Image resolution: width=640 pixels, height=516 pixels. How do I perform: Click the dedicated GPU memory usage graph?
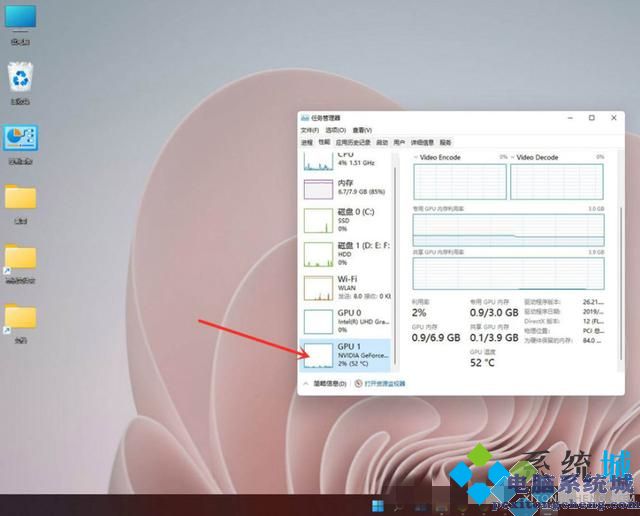coord(509,230)
